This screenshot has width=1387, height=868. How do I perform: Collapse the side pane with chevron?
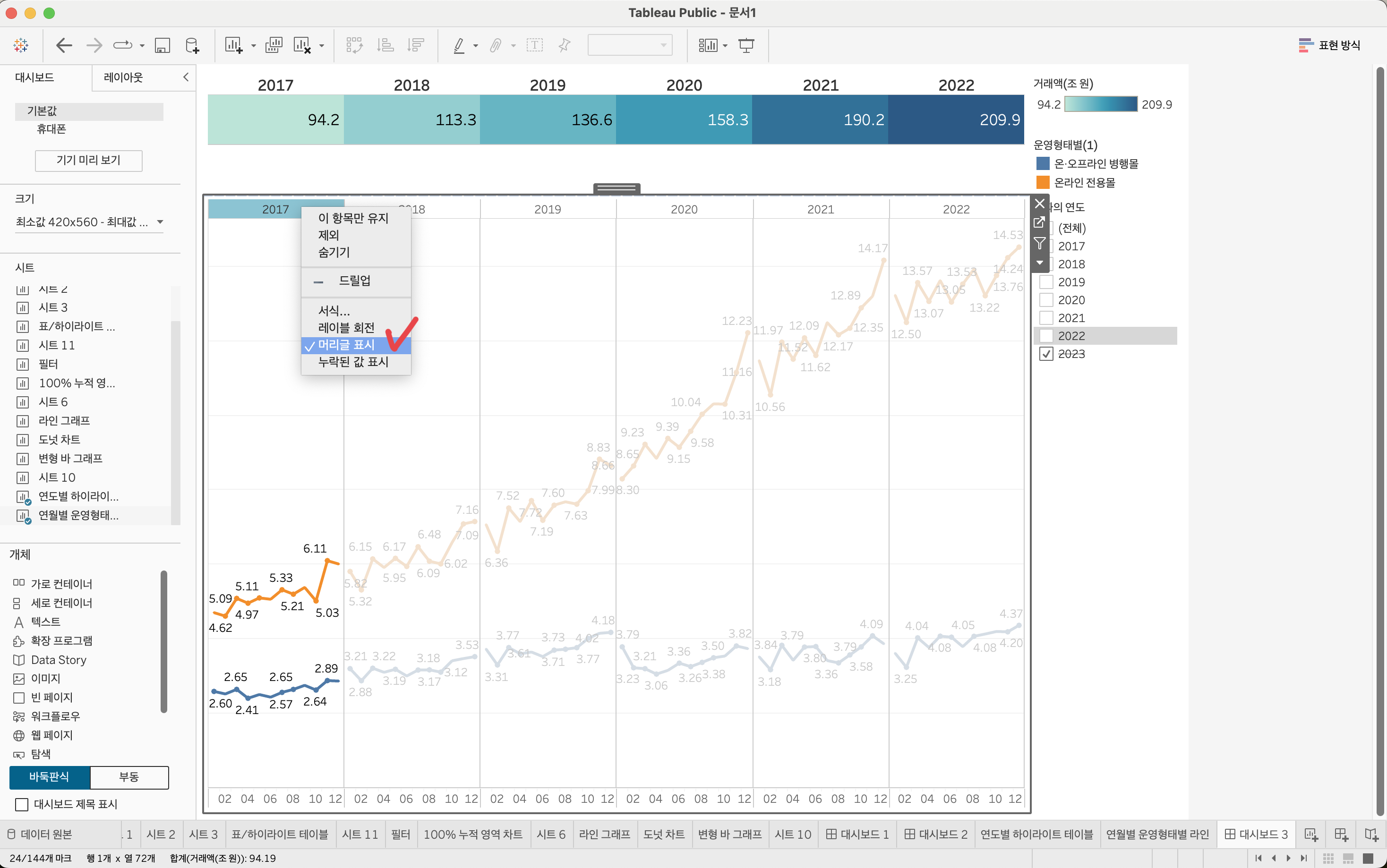tap(186, 77)
